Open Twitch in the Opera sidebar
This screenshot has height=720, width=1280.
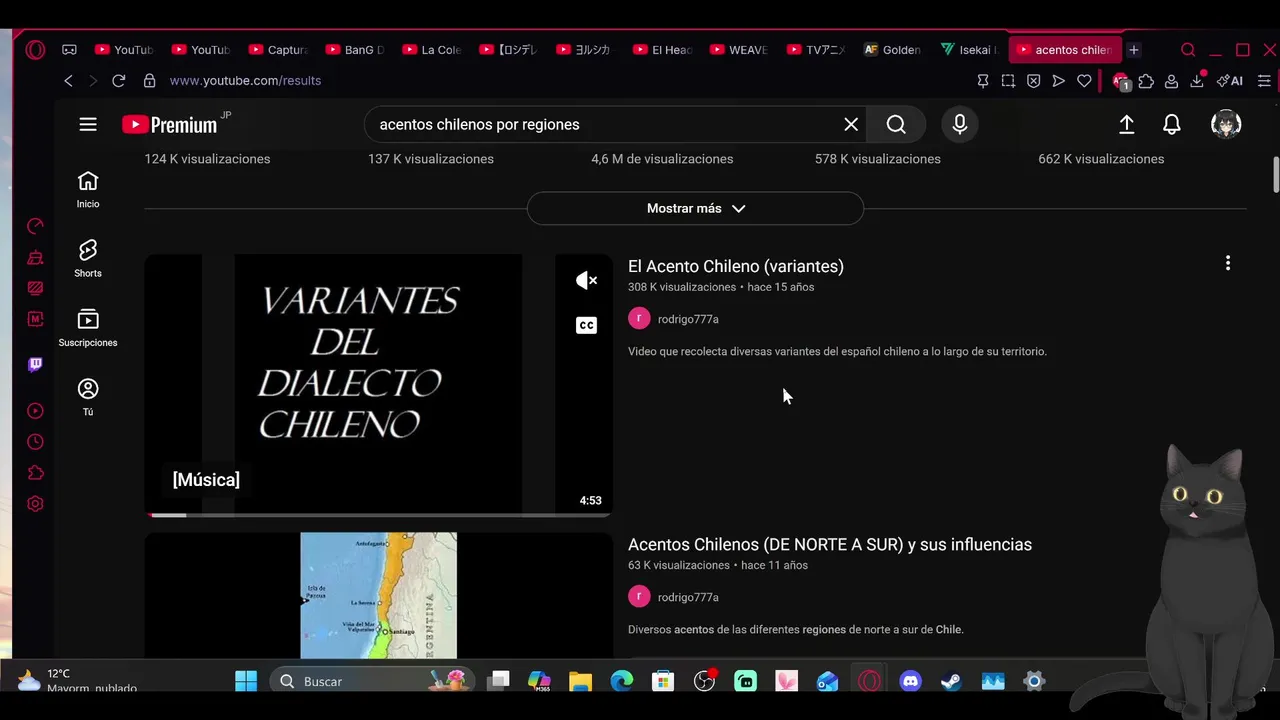coord(35,365)
